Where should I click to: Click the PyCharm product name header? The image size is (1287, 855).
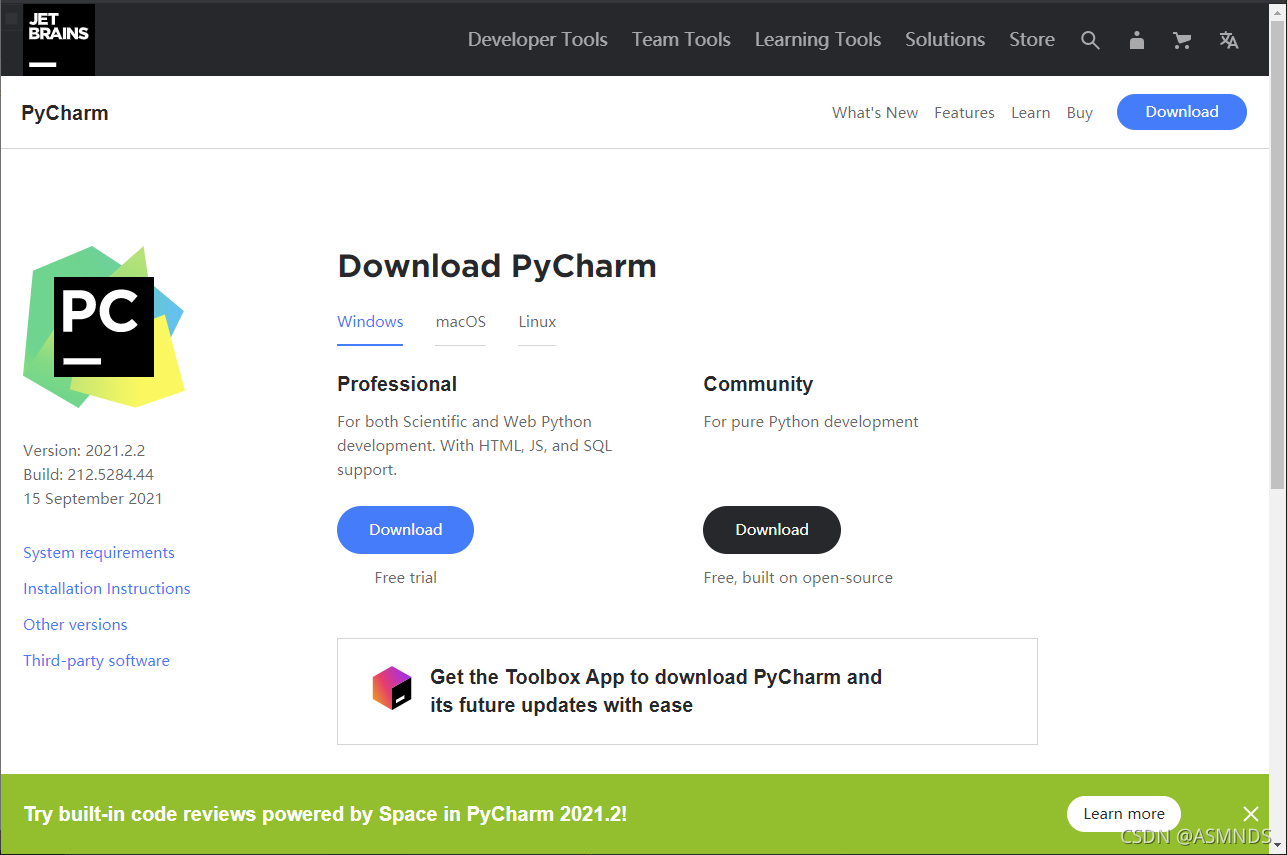65,113
